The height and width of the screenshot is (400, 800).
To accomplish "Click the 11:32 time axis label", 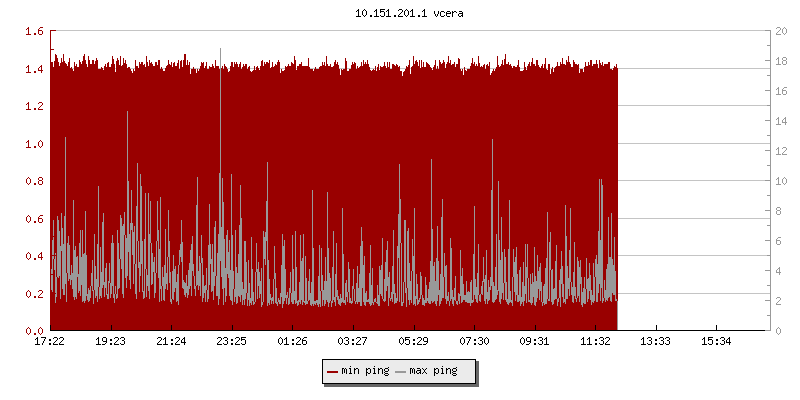I will pos(596,341).
